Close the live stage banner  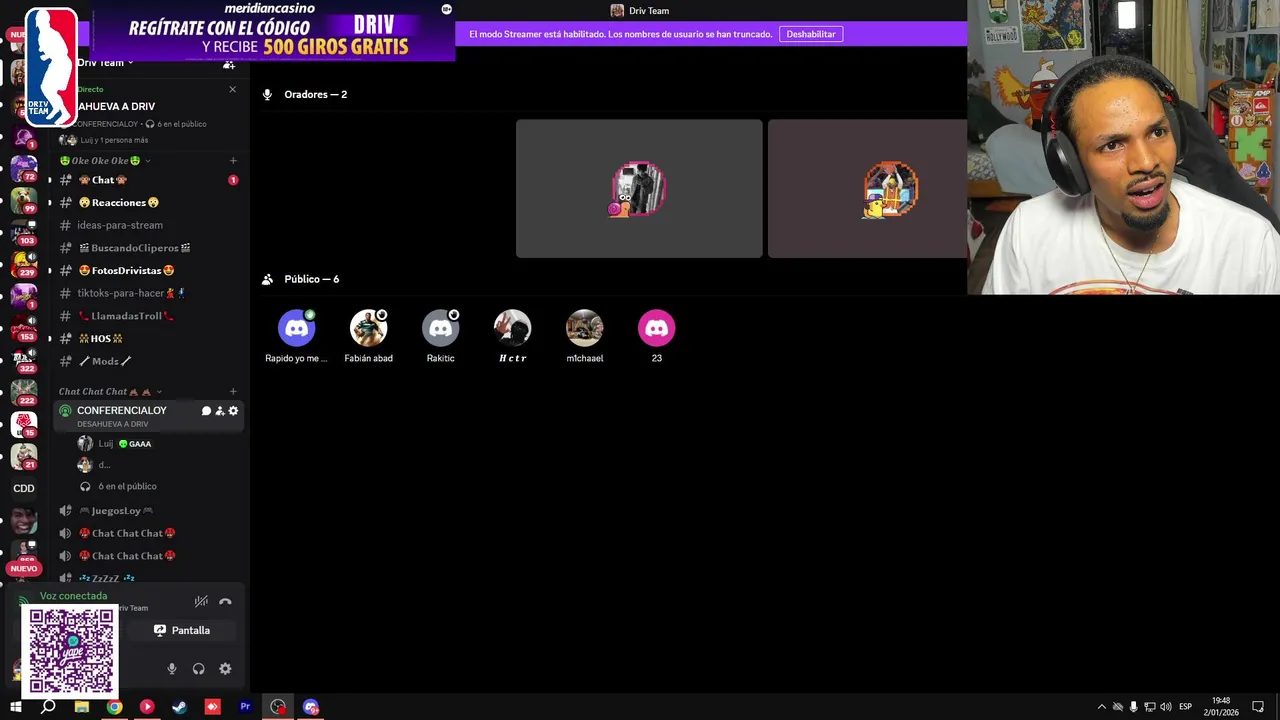click(x=233, y=90)
